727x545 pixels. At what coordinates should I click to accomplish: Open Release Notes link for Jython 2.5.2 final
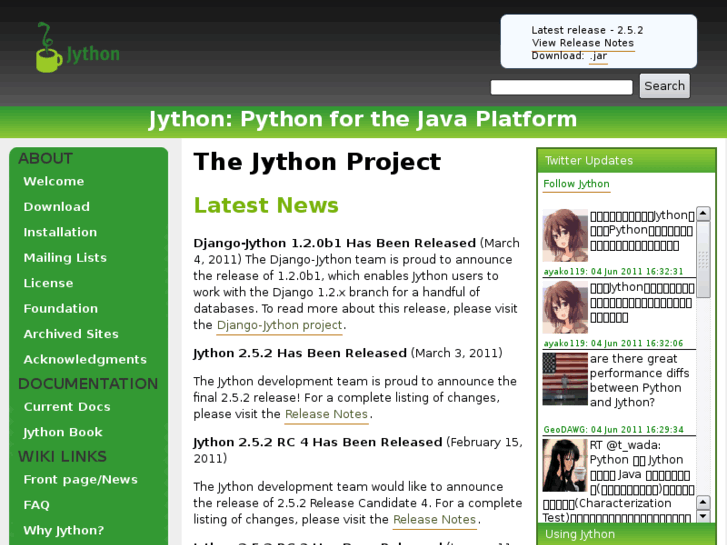[x=326, y=414]
